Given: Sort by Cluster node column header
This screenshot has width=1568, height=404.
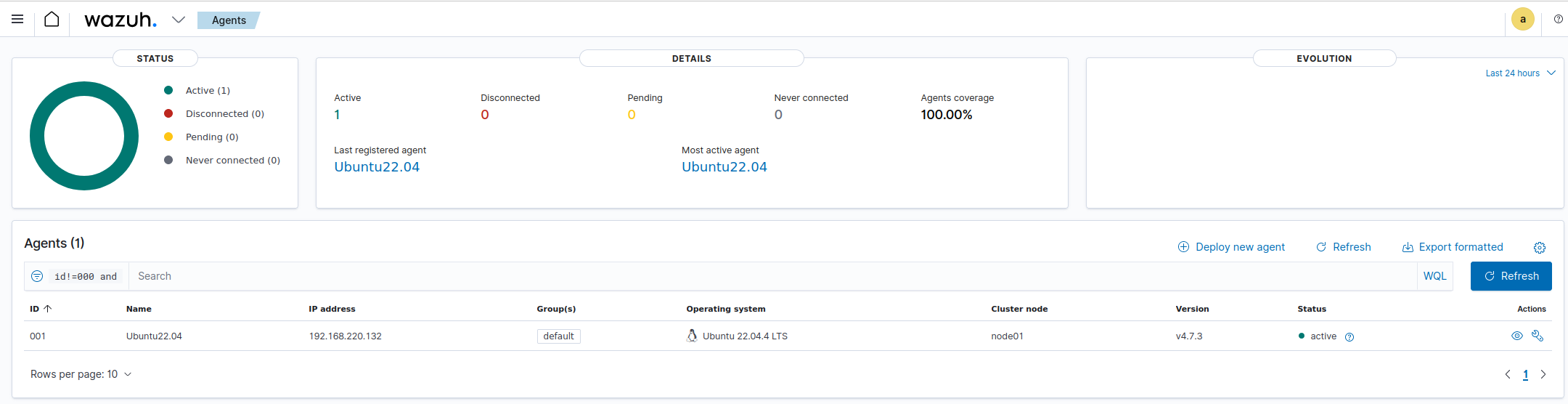Looking at the screenshot, I should click(x=1019, y=309).
